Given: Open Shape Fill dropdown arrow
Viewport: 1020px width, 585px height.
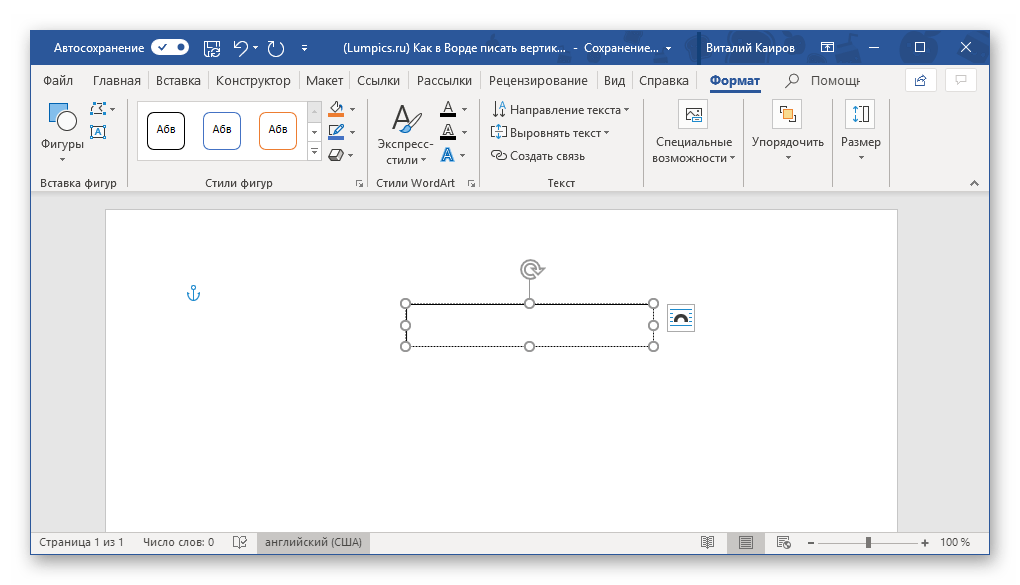Looking at the screenshot, I should click(x=353, y=109).
